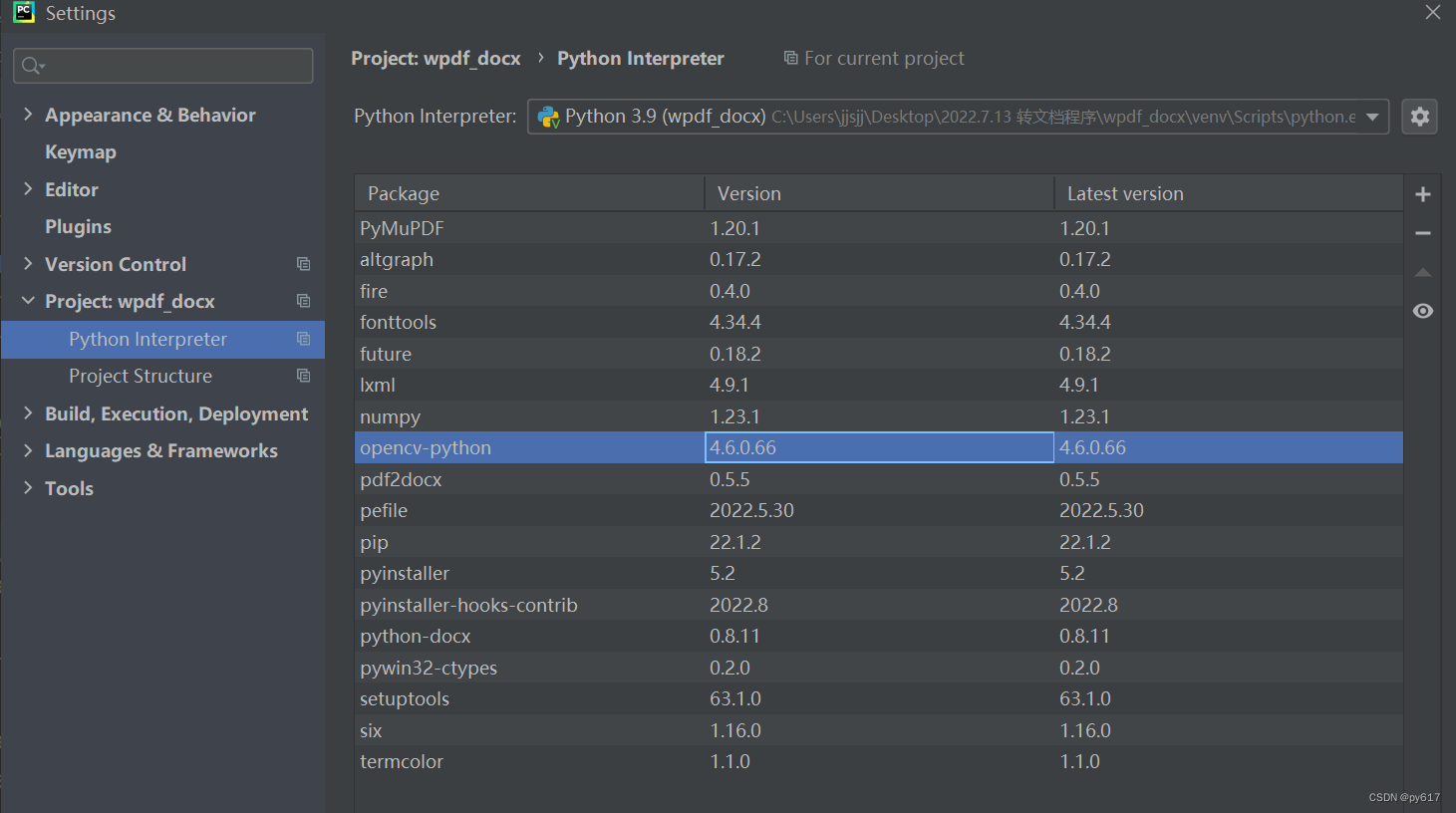Toggle the eye icon for early releases

(1423, 311)
